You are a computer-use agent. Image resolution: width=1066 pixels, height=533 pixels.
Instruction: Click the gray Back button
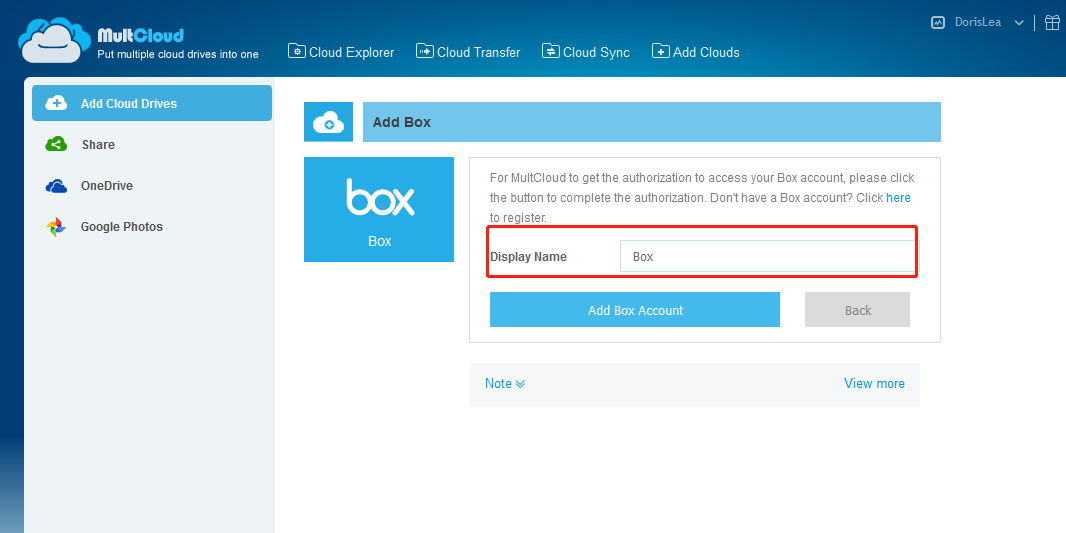(x=857, y=310)
